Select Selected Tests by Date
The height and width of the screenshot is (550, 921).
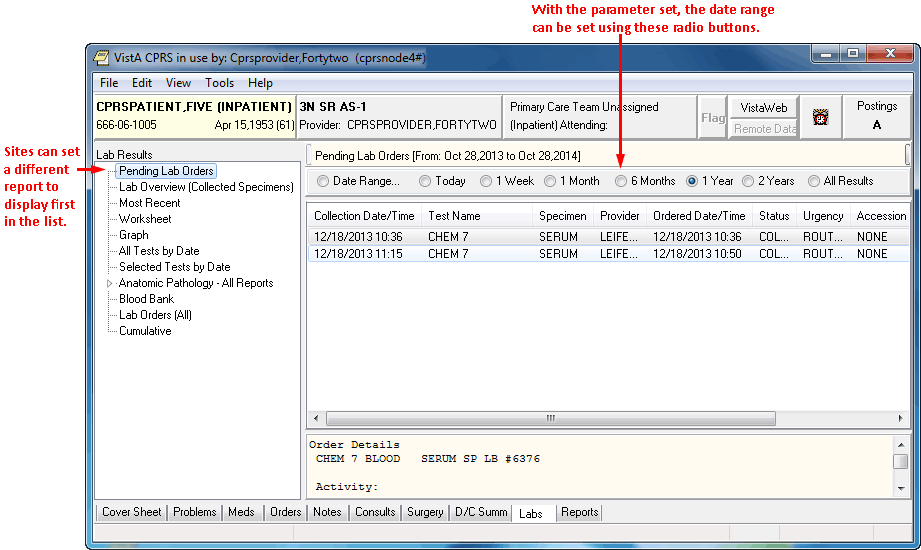(174, 267)
